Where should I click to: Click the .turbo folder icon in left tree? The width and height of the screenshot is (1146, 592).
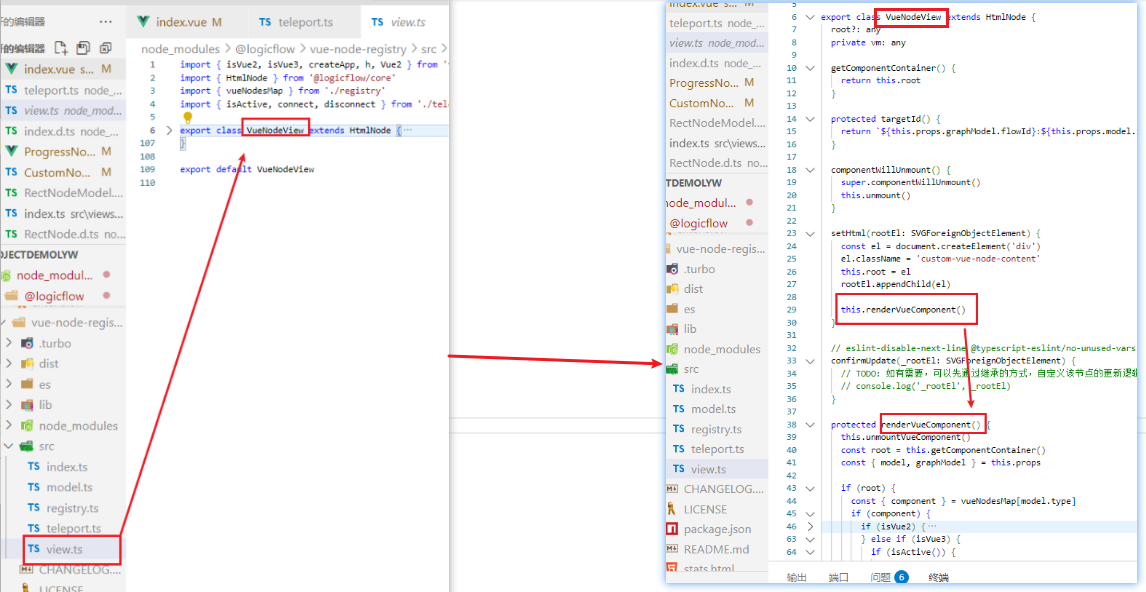tap(25, 343)
